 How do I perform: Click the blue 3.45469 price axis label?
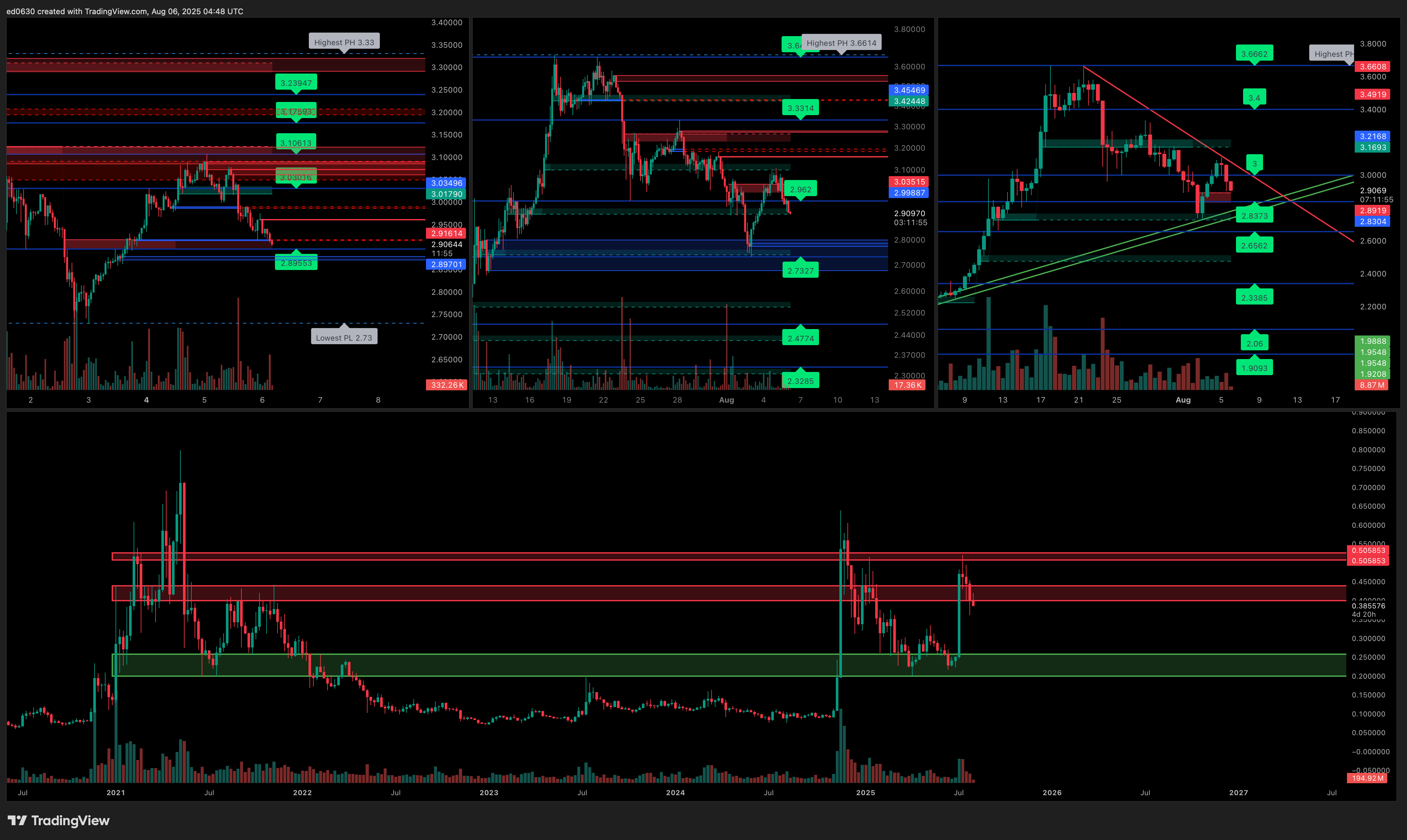[x=909, y=90]
